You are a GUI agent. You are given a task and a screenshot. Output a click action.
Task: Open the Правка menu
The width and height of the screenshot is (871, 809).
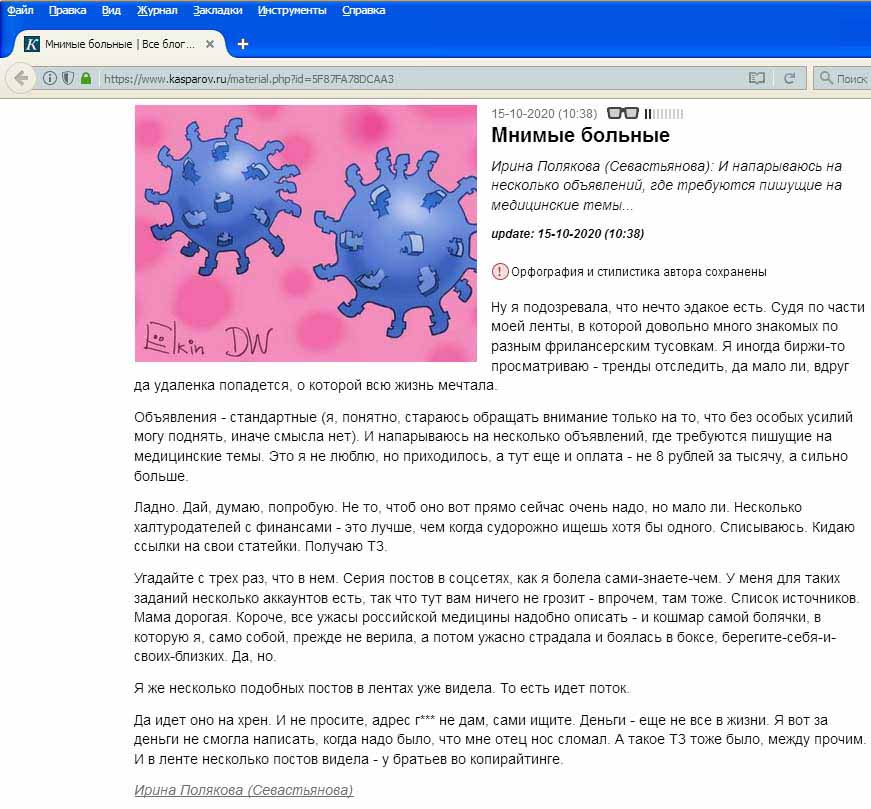coord(67,10)
